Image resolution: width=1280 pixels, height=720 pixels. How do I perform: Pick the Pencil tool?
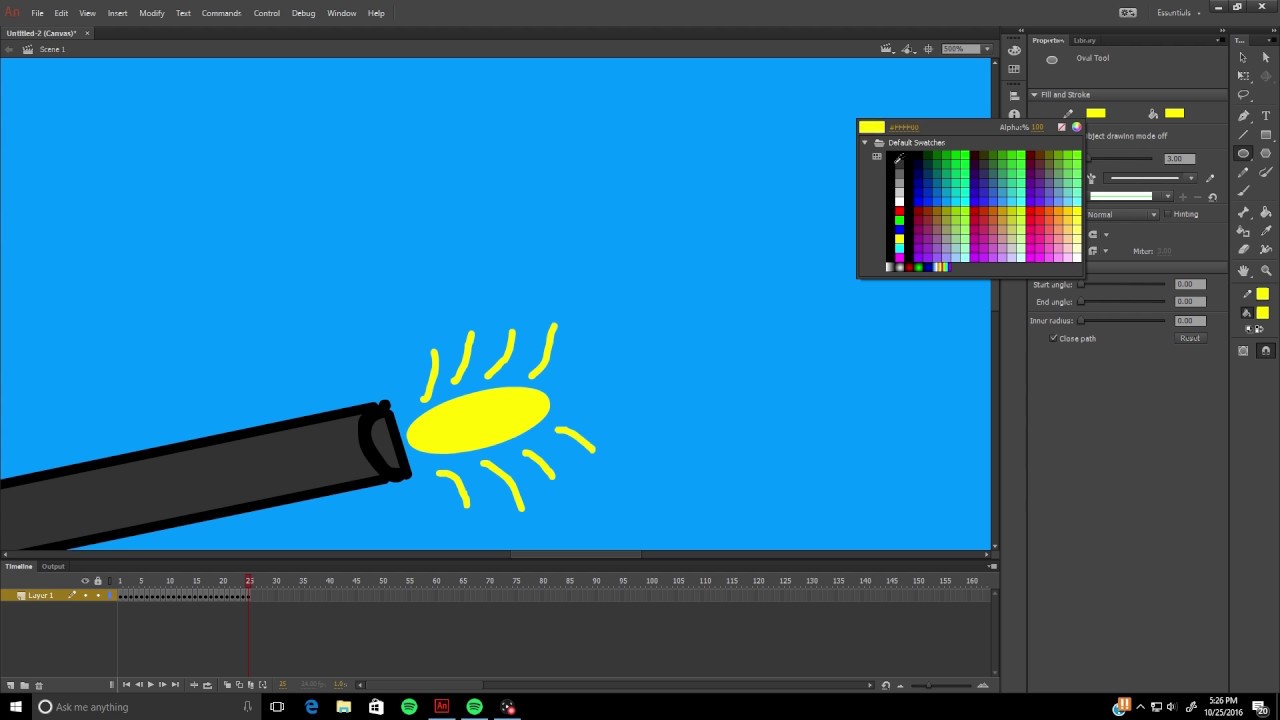(1243, 173)
